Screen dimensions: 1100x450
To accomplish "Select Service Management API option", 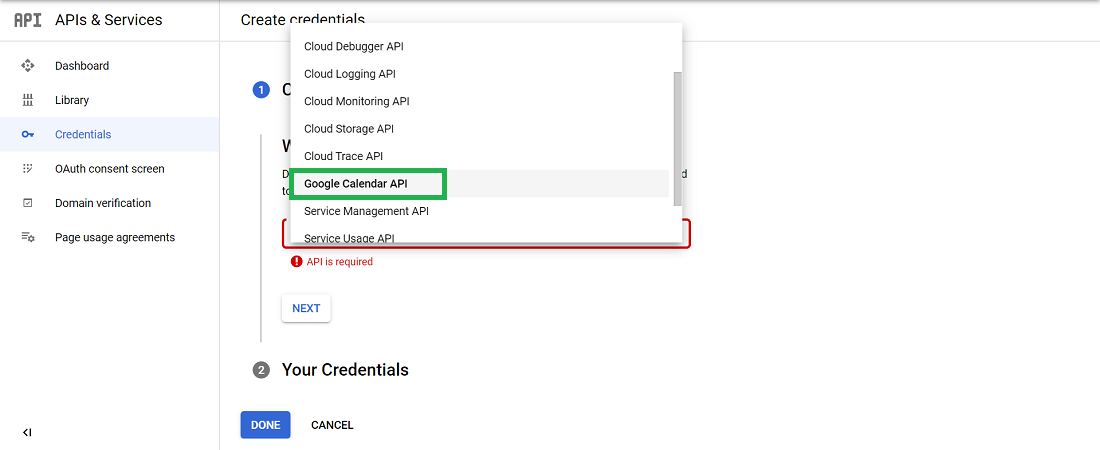I will point(480,211).
